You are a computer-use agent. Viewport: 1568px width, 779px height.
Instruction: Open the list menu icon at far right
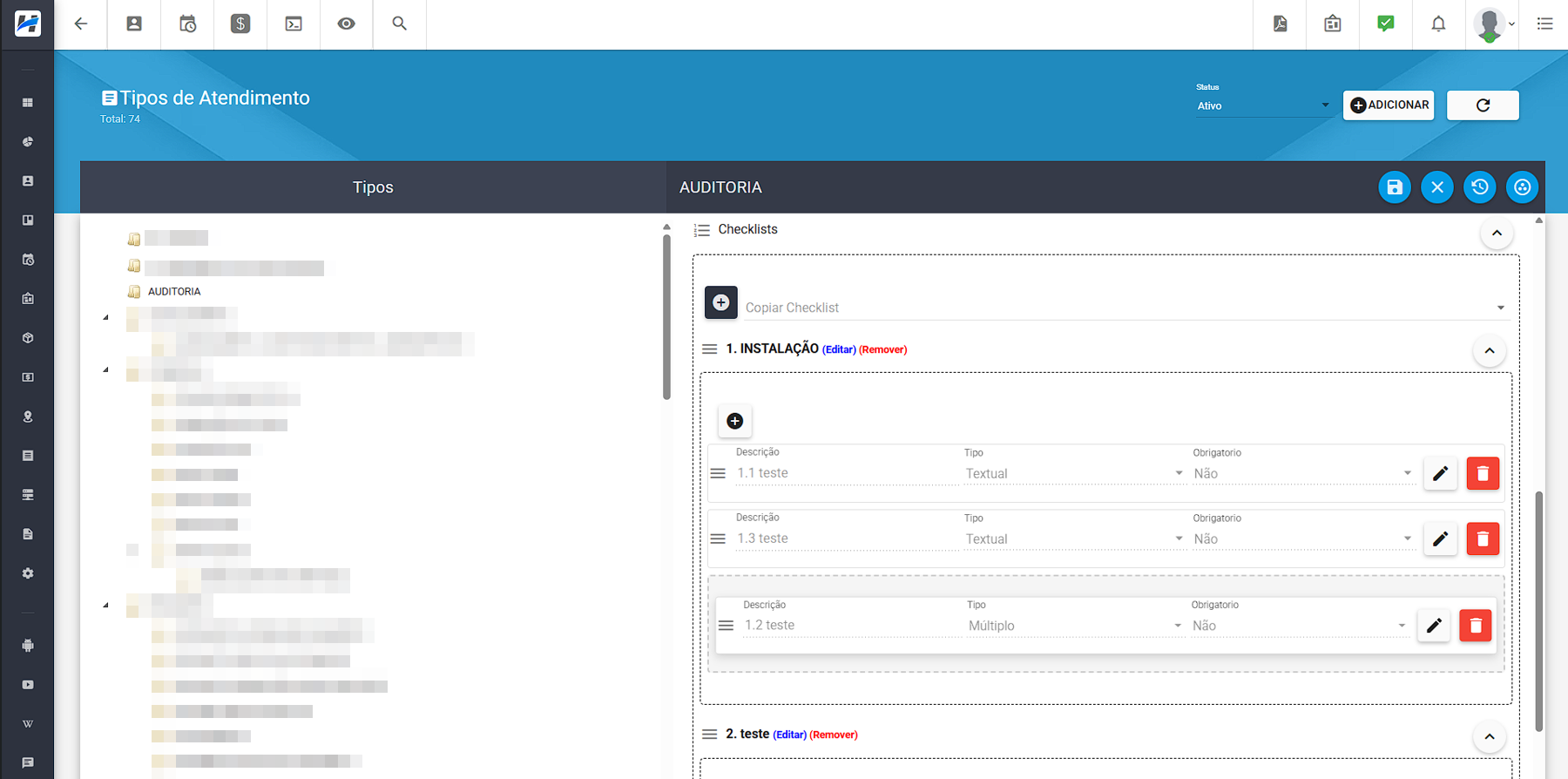[1544, 24]
